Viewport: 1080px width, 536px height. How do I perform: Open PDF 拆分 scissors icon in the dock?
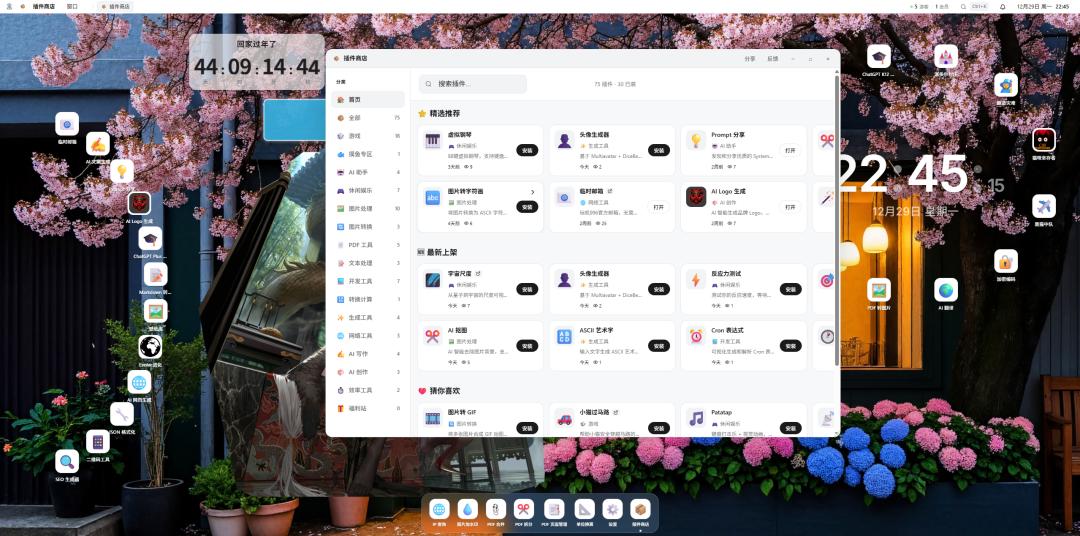point(523,509)
